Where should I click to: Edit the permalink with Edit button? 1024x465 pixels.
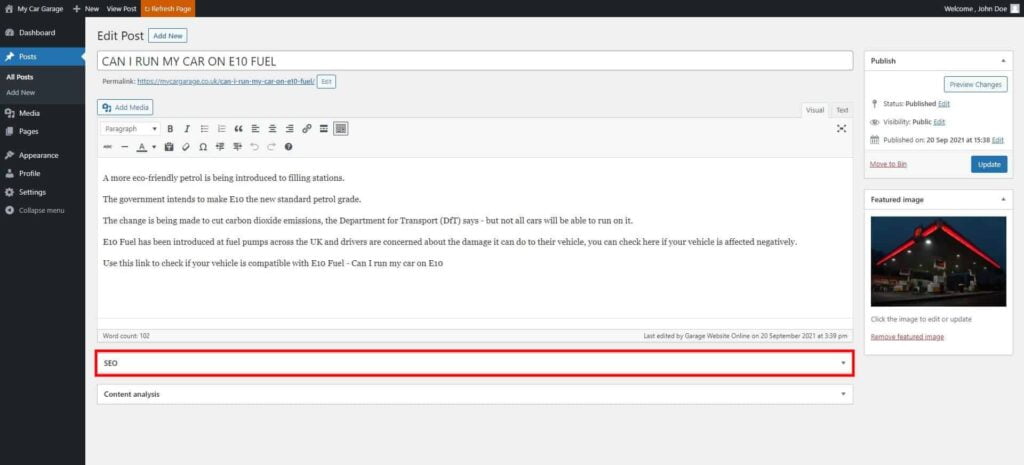[x=327, y=82]
